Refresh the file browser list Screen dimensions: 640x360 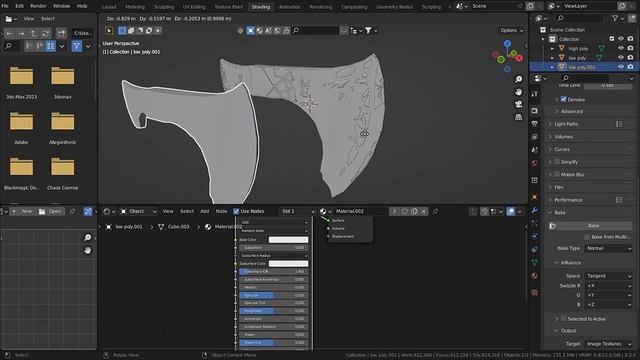46,33
